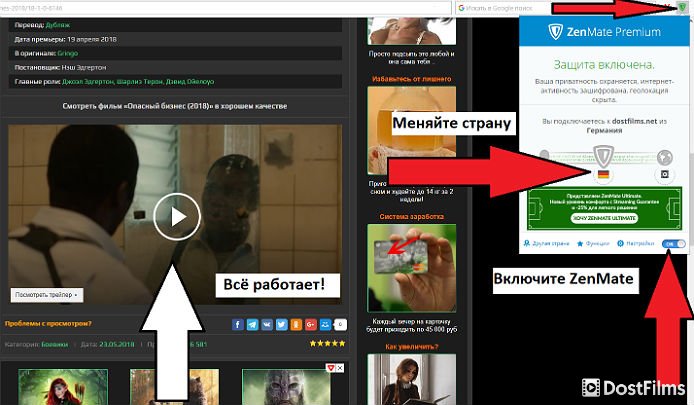Share the page on Facebook

pos(238,324)
